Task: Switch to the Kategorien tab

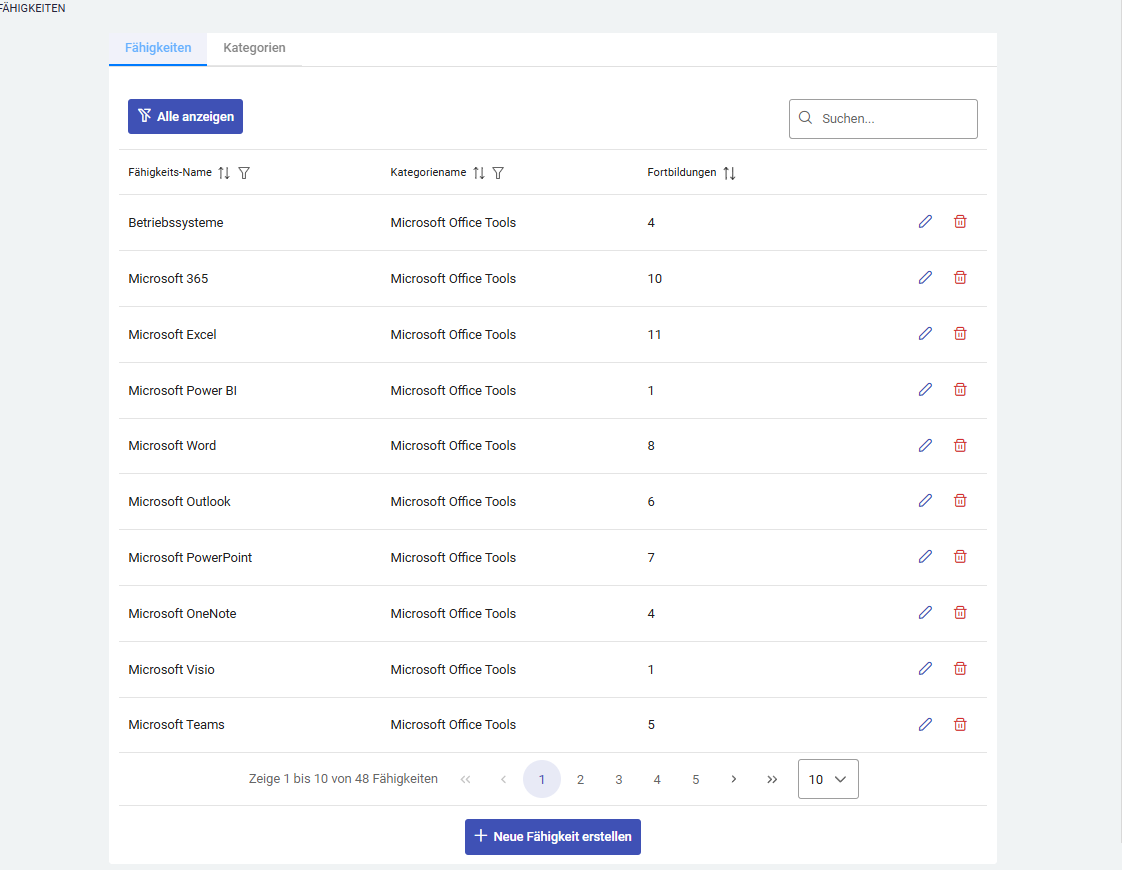Action: 254,48
